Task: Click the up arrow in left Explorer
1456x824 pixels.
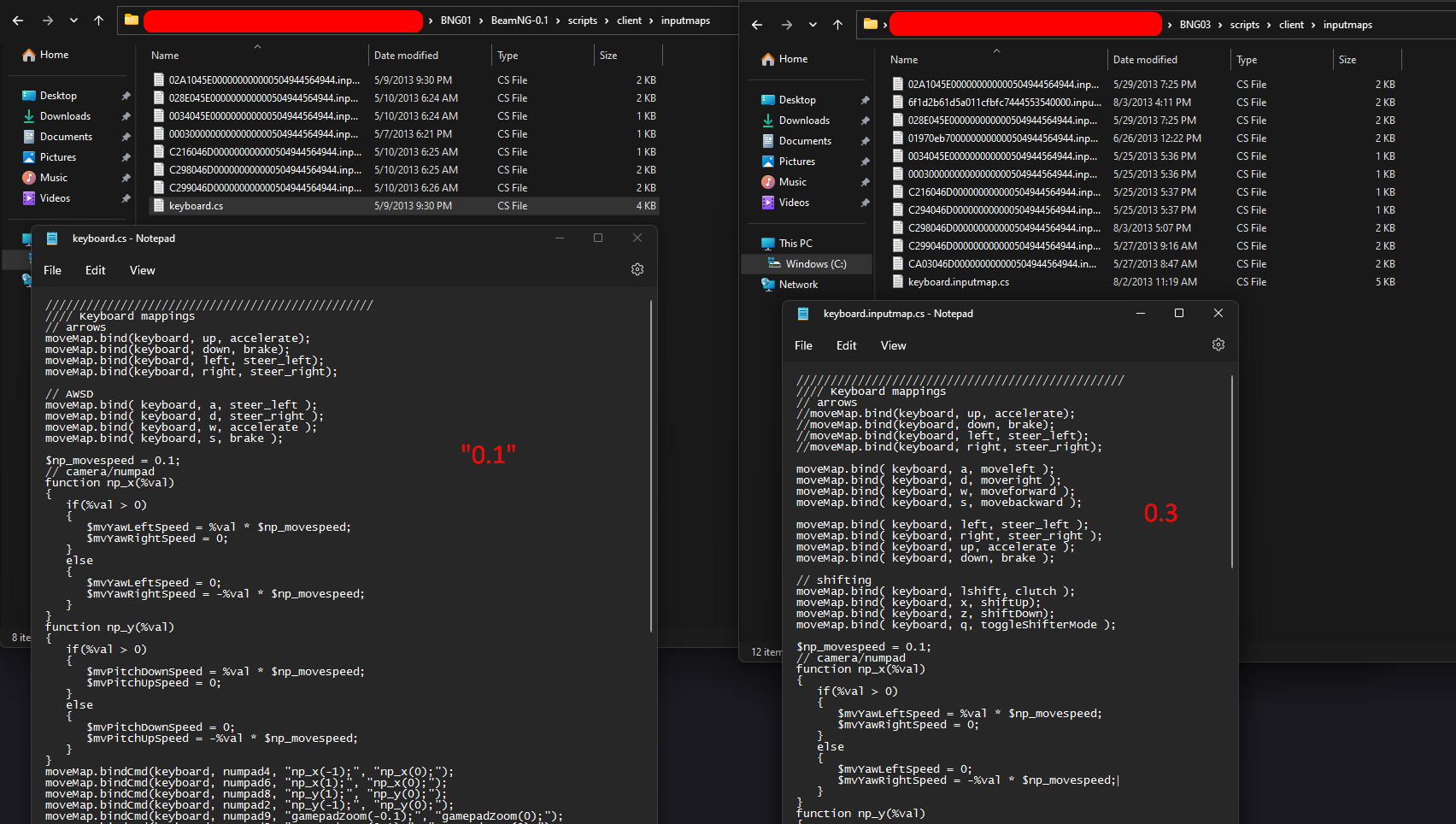Action: point(98,21)
